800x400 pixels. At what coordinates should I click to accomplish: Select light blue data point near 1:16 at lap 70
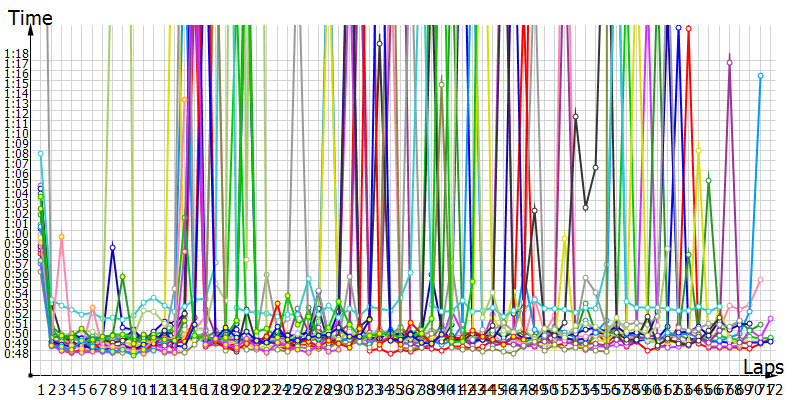click(x=760, y=75)
